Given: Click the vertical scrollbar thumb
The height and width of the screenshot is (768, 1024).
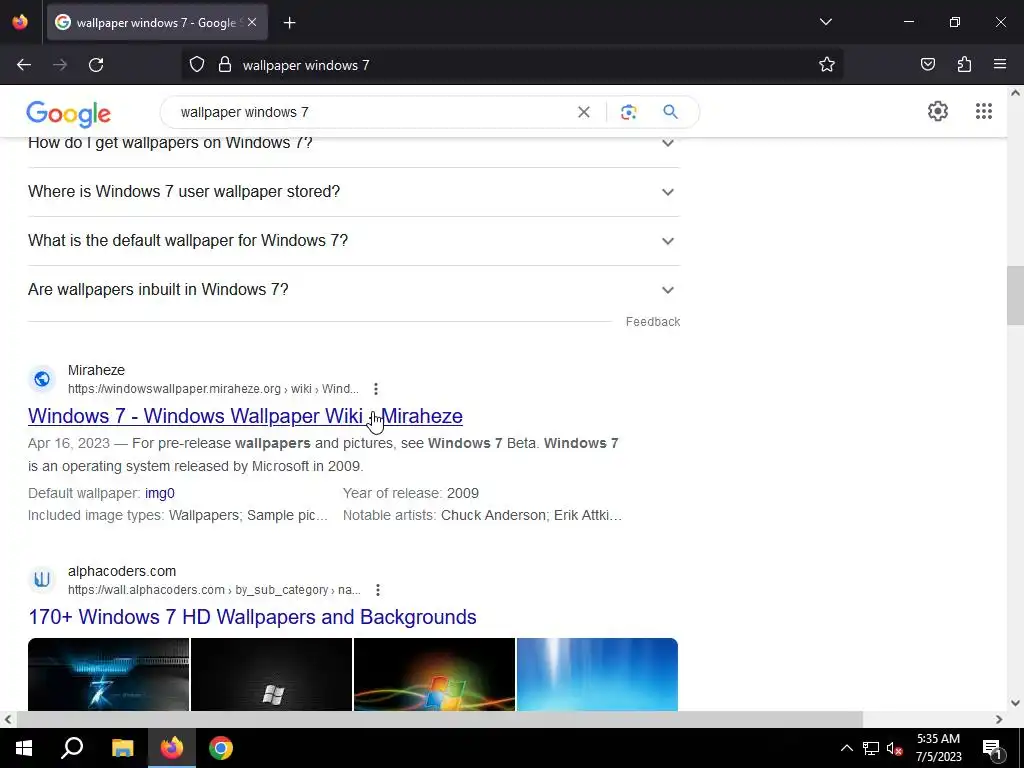Looking at the screenshot, I should 1015,295.
